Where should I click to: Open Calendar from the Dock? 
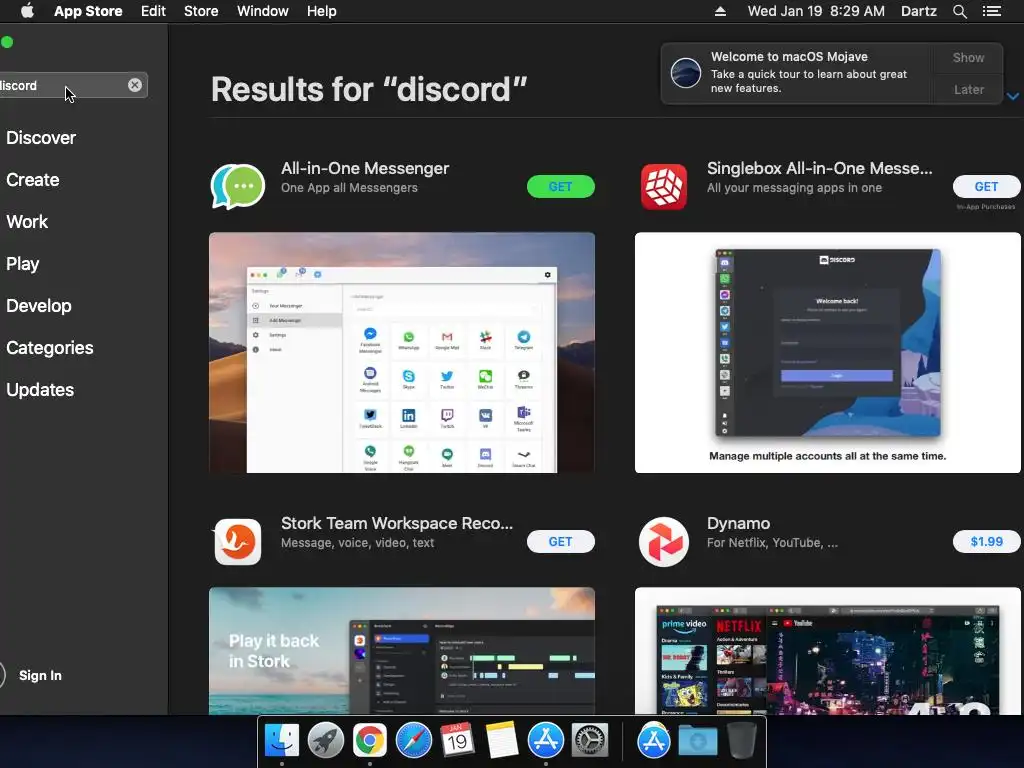[x=457, y=741]
